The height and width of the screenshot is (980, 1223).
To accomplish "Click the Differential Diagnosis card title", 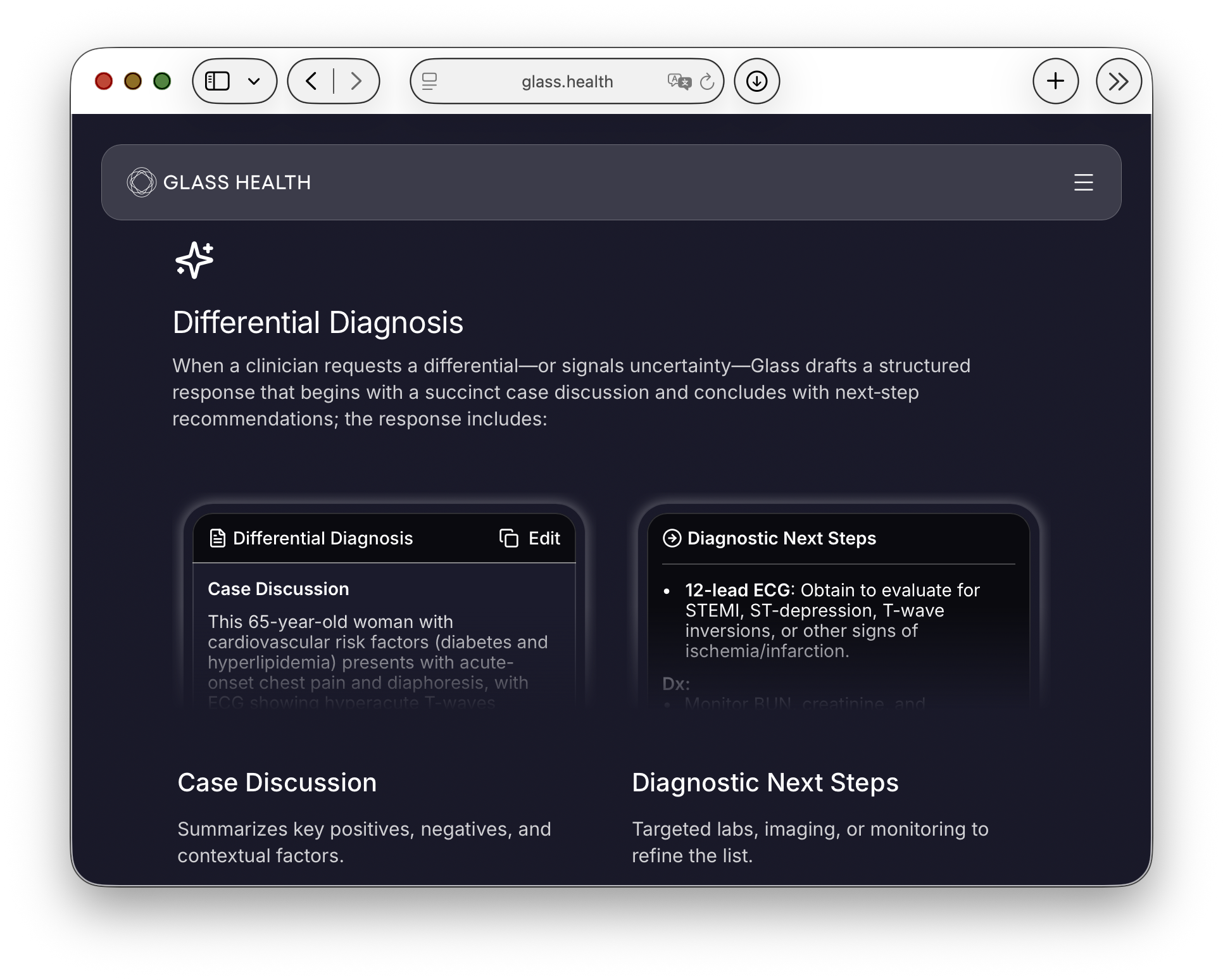I will (322, 538).
